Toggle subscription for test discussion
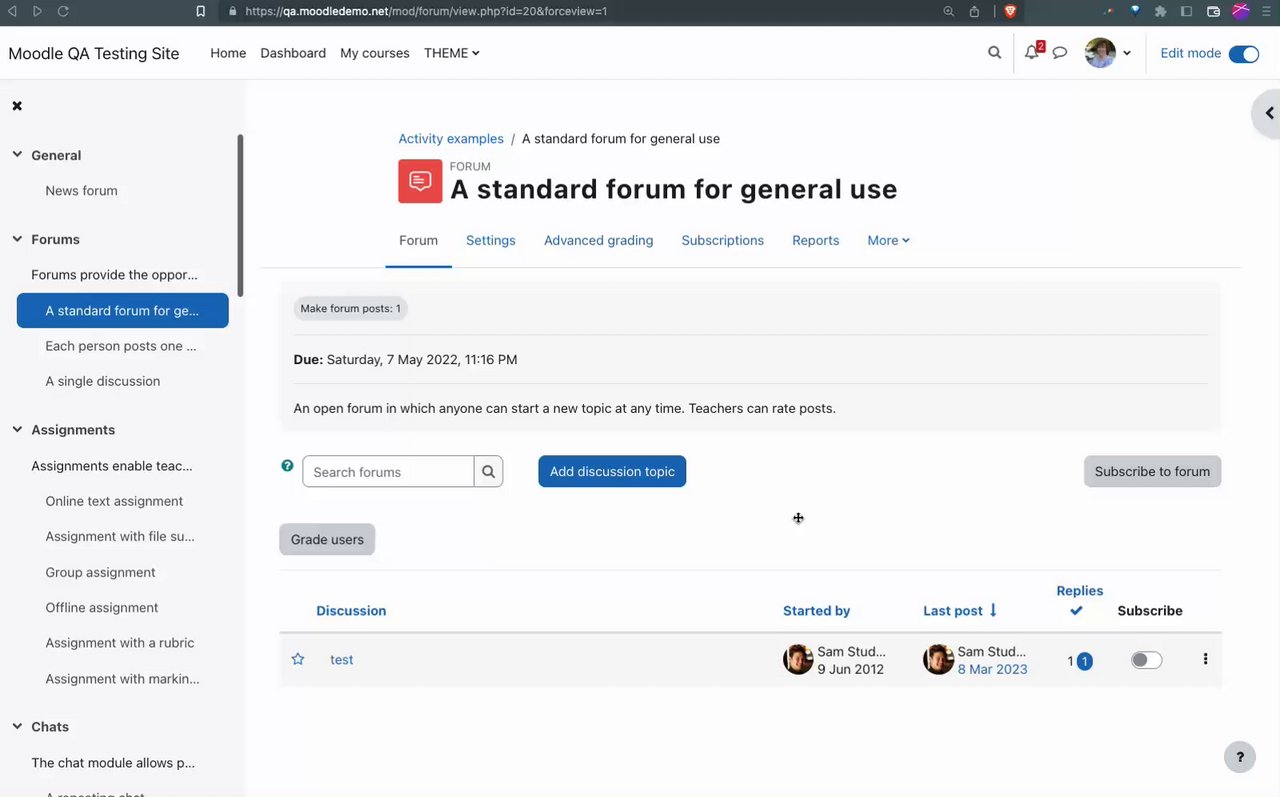1280x797 pixels. point(1146,660)
